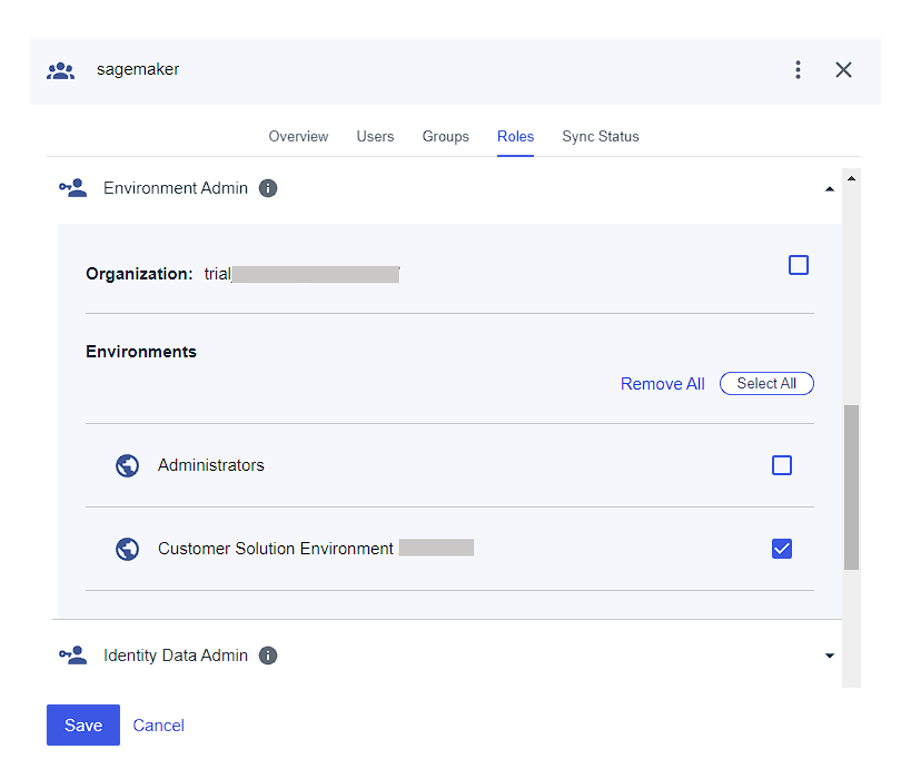Switch to the Users tab
Viewport: 899px width, 775px height.
click(x=375, y=136)
